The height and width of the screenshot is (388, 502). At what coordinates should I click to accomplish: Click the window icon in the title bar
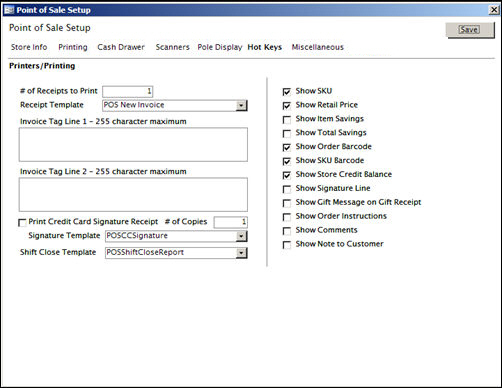click(x=9, y=10)
